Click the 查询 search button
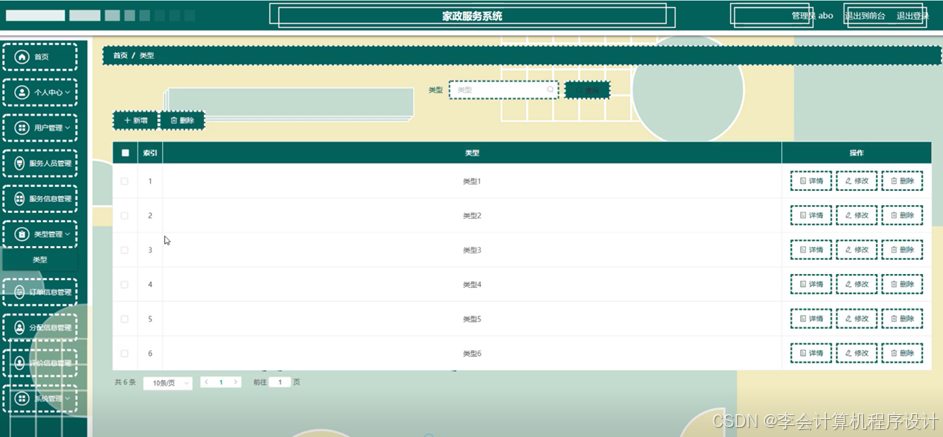943x437 pixels. [588, 90]
